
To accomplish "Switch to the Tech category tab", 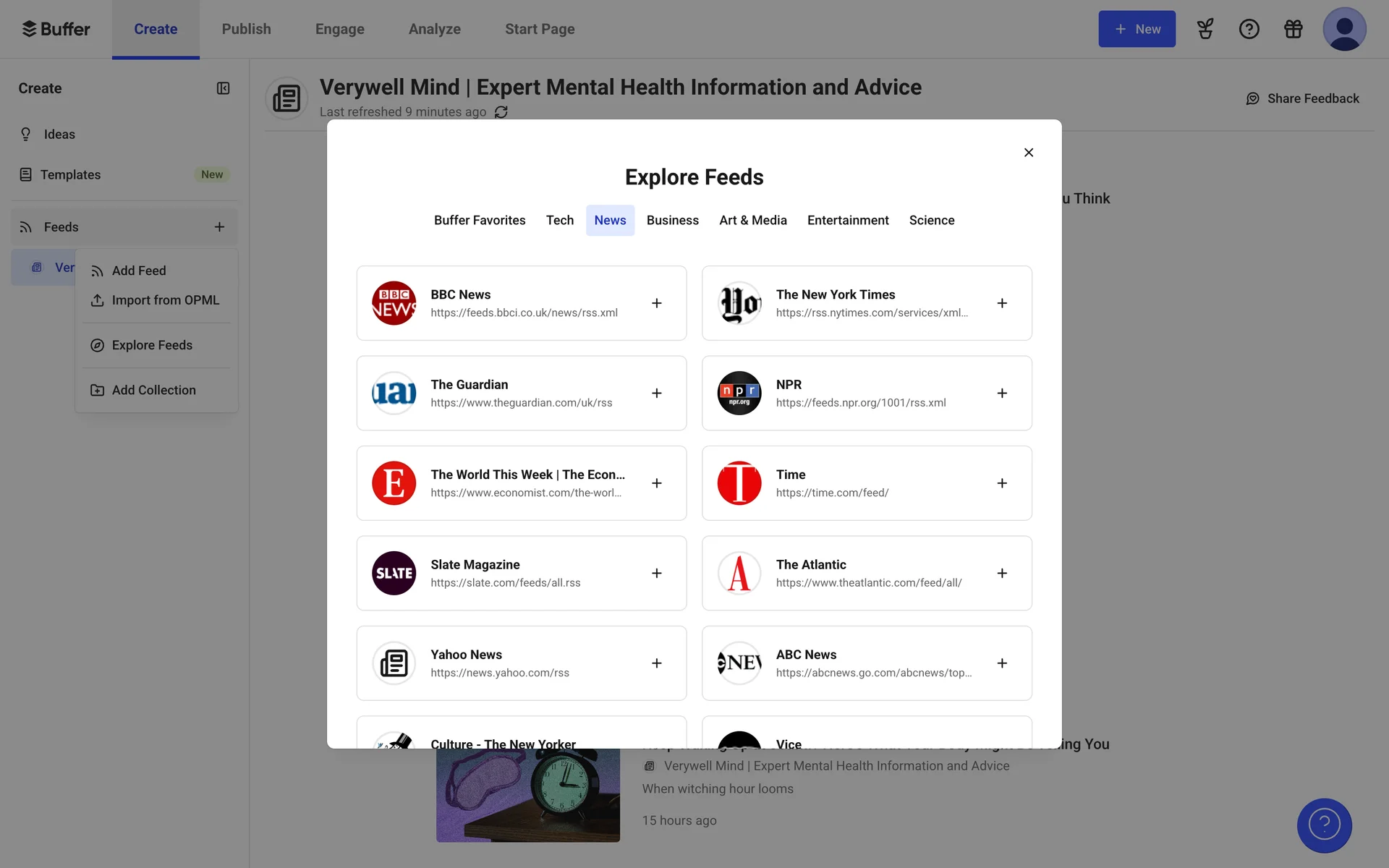I will [x=559, y=221].
